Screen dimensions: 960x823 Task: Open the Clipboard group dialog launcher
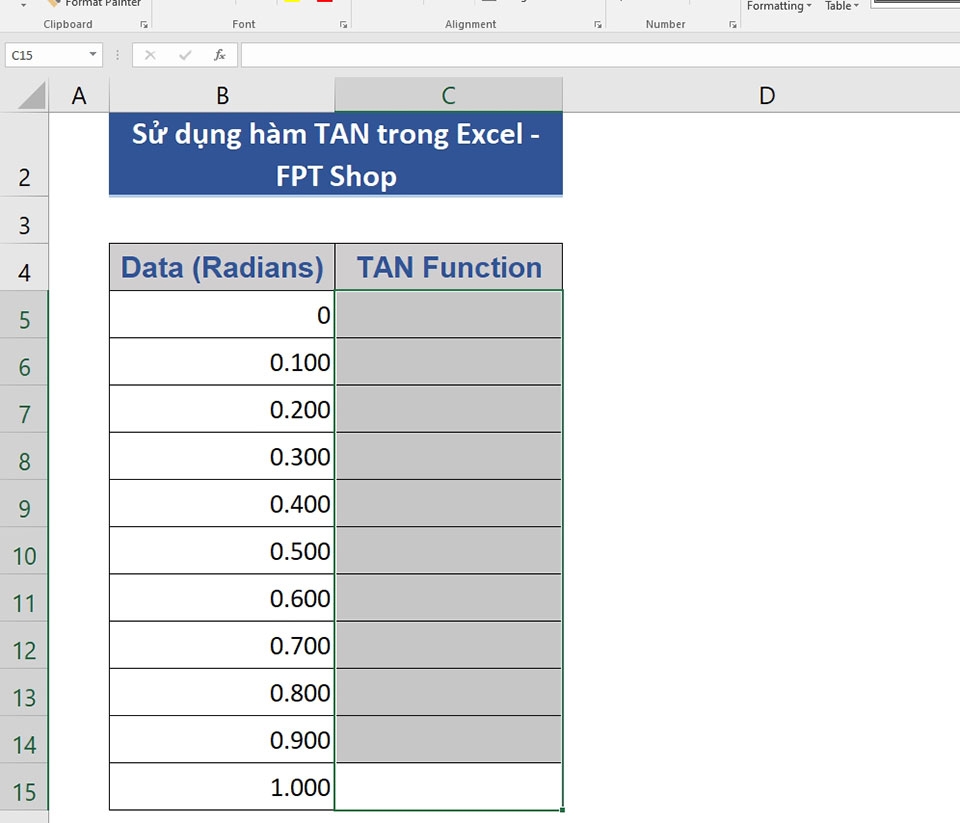click(x=144, y=24)
